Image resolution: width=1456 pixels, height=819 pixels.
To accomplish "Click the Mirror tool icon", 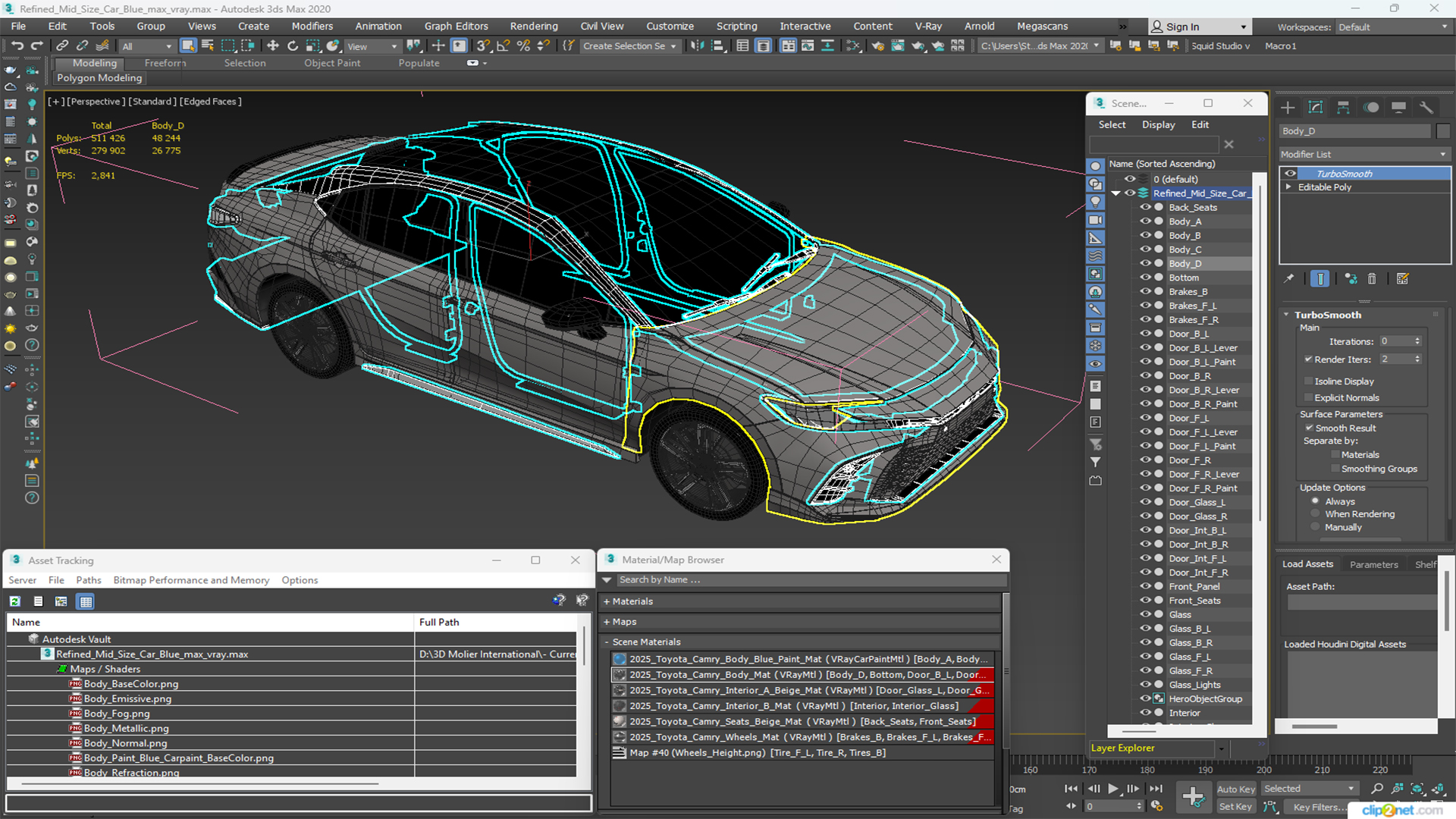I will point(697,46).
